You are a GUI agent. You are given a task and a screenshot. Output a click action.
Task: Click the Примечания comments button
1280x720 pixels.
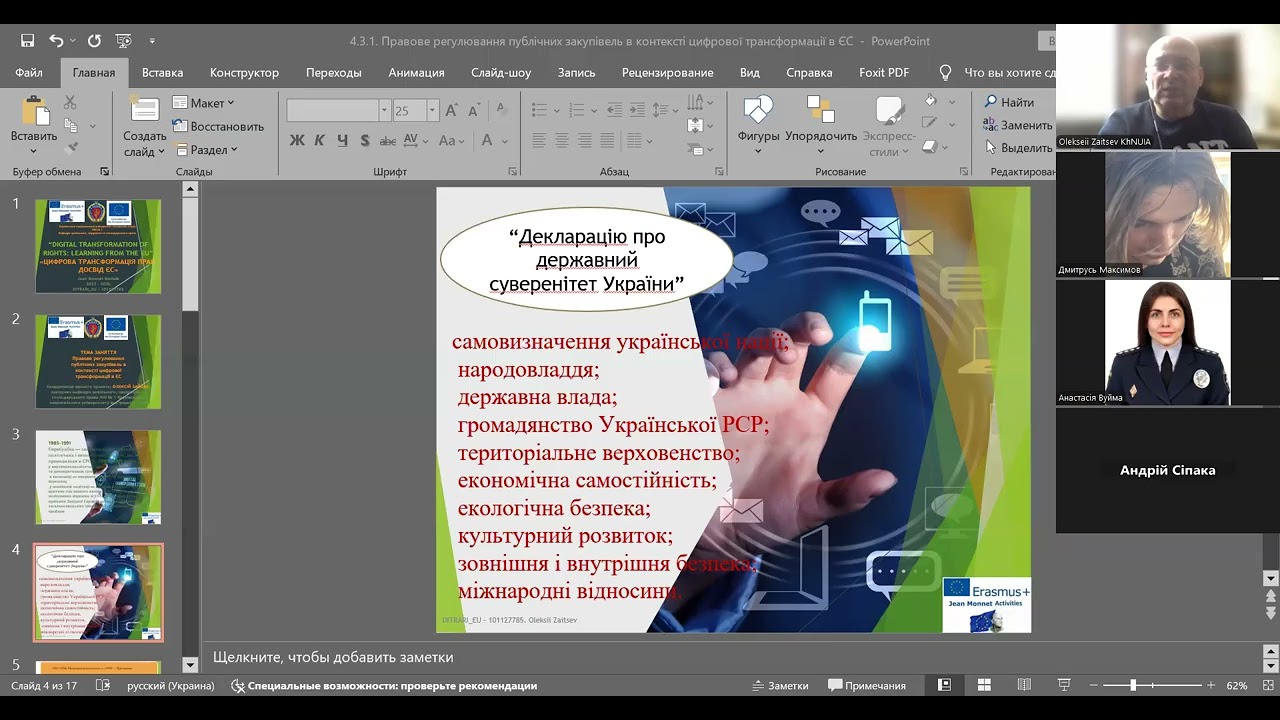866,685
